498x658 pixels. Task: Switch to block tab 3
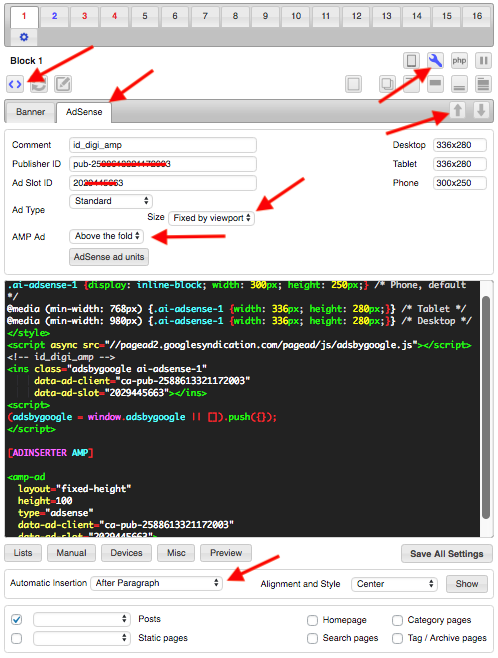point(84,16)
